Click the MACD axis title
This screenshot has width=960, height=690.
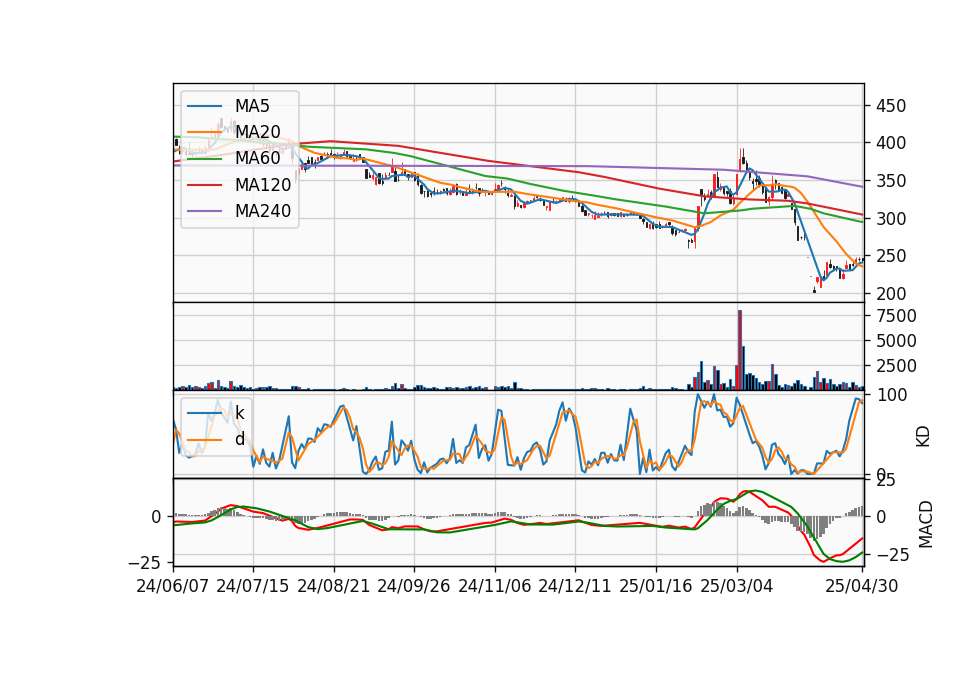(x=925, y=524)
